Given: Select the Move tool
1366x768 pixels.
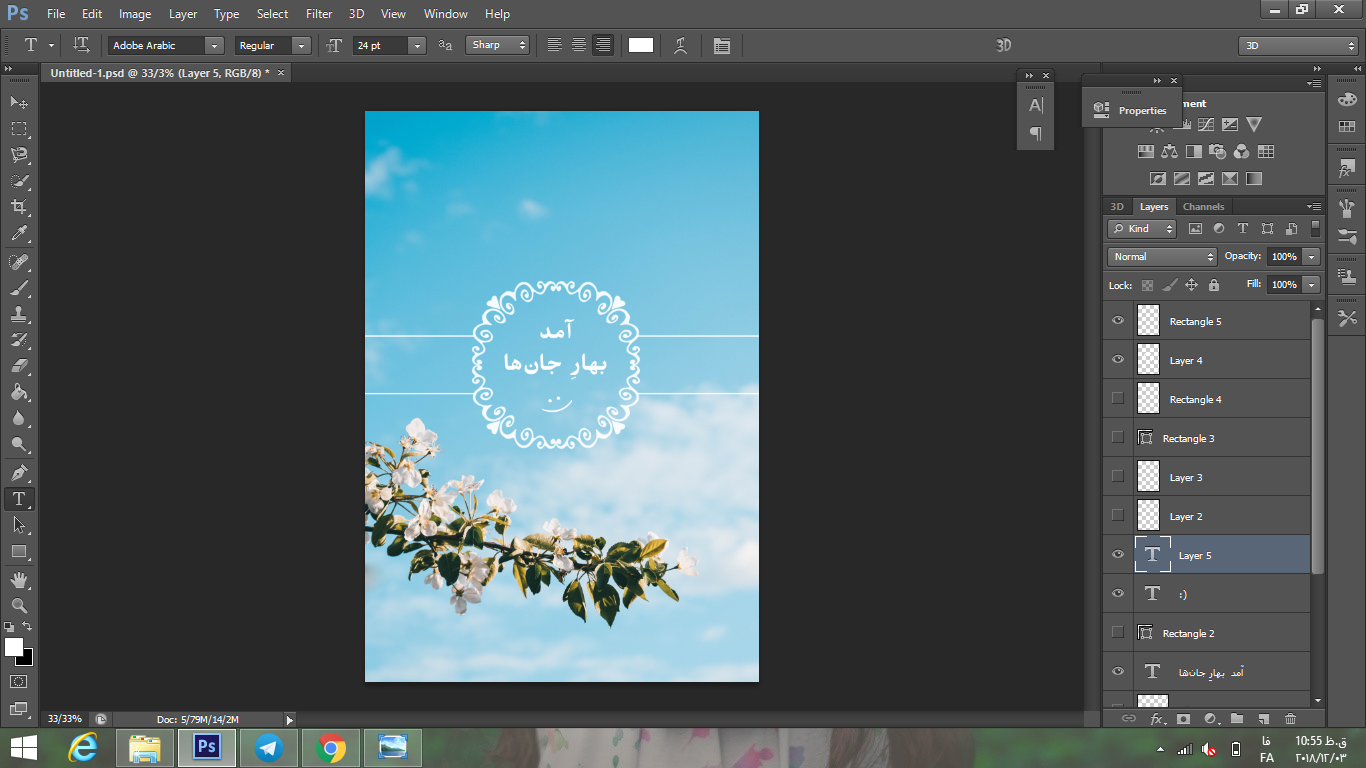Looking at the screenshot, I should click(x=19, y=102).
